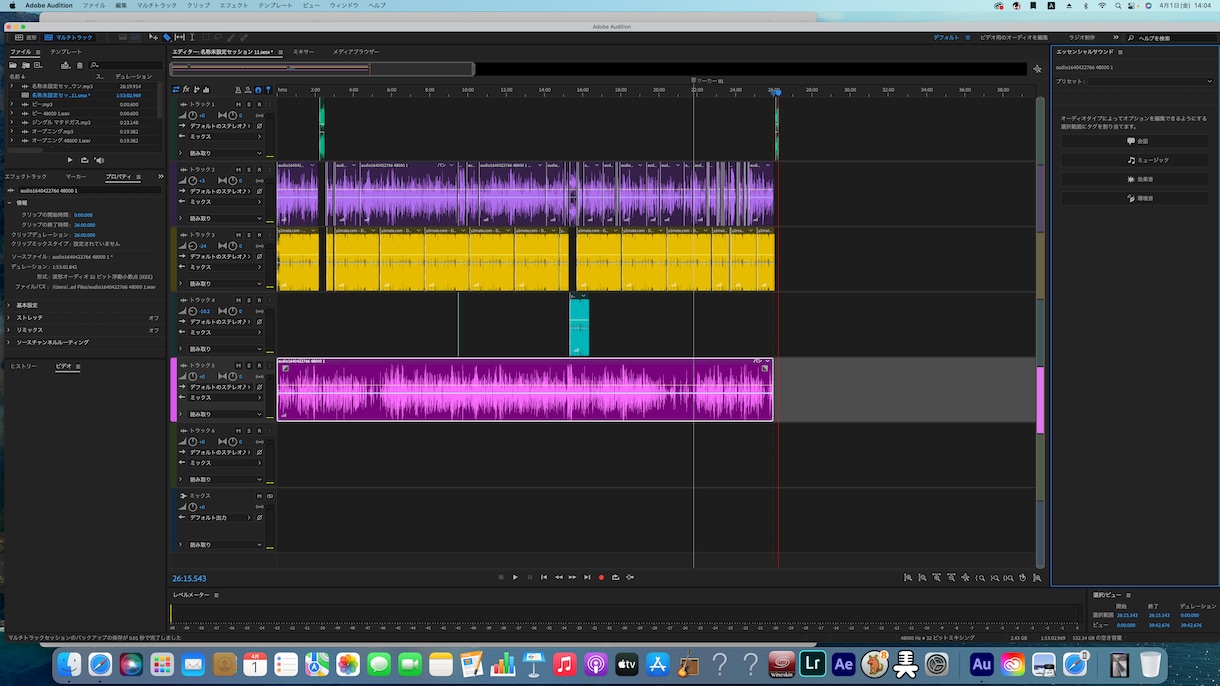This screenshot has width=1220, height=686.
Task: Open トラック 1 読み取り automation mode dropdown
Action: (x=226, y=153)
